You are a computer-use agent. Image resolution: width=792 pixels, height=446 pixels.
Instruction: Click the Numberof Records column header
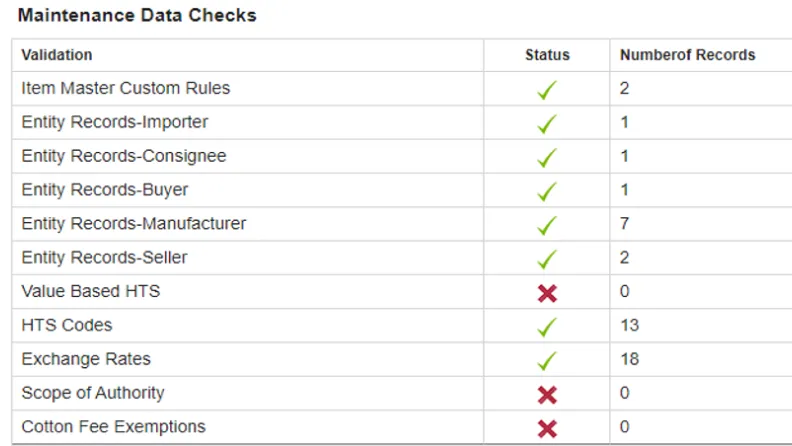click(687, 55)
